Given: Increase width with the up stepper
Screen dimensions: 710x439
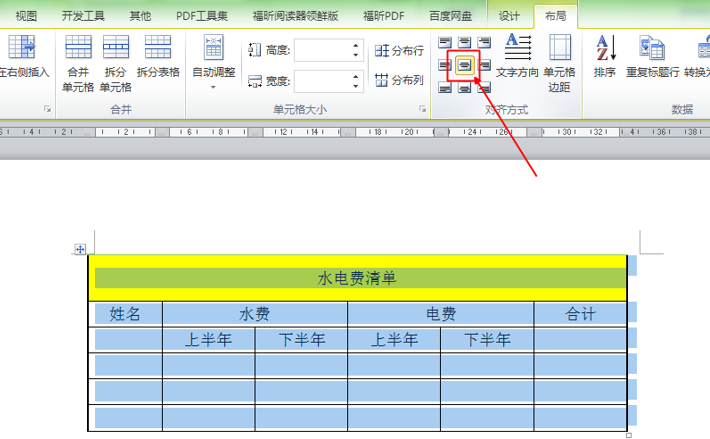Looking at the screenshot, I should coord(356,76).
